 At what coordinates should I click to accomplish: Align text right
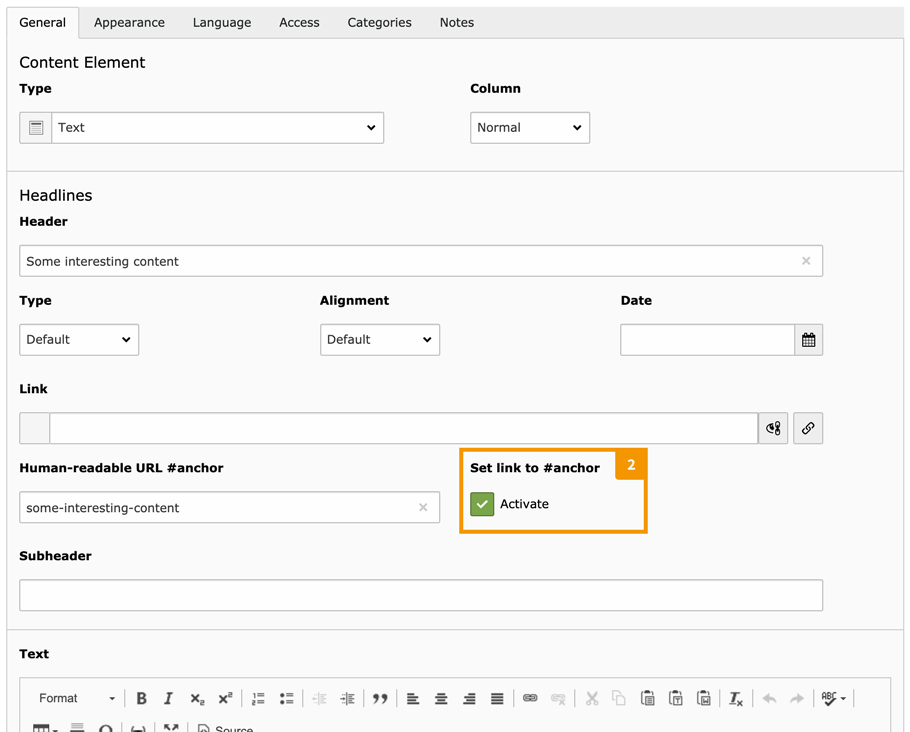click(x=469, y=698)
